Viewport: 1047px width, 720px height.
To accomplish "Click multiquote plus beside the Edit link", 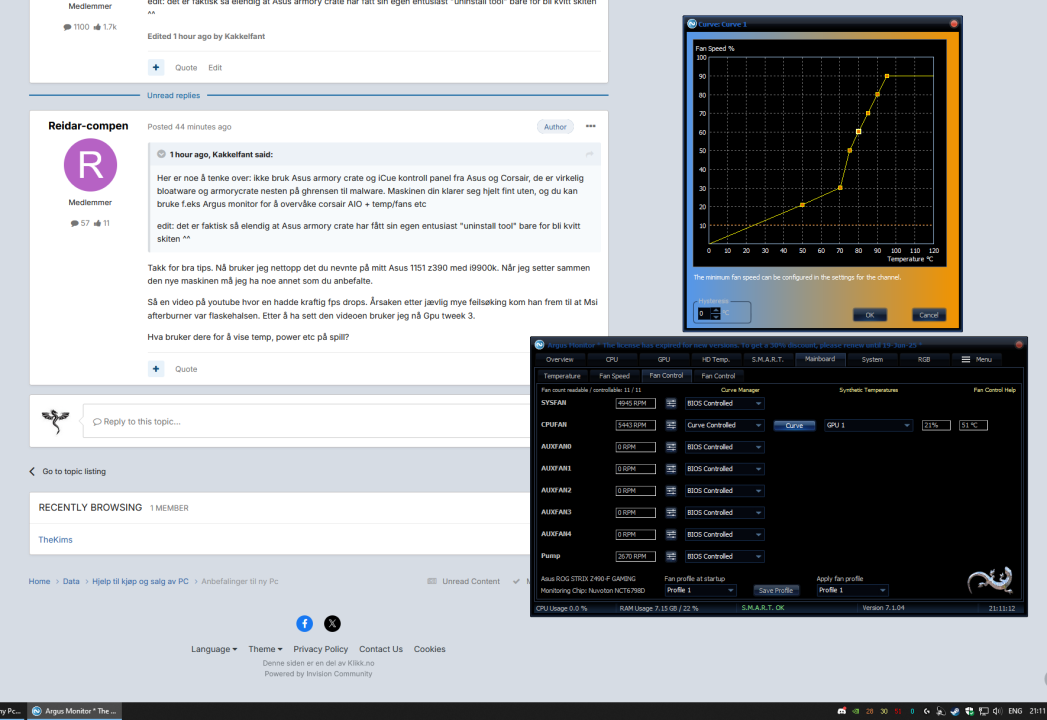I will (156, 67).
